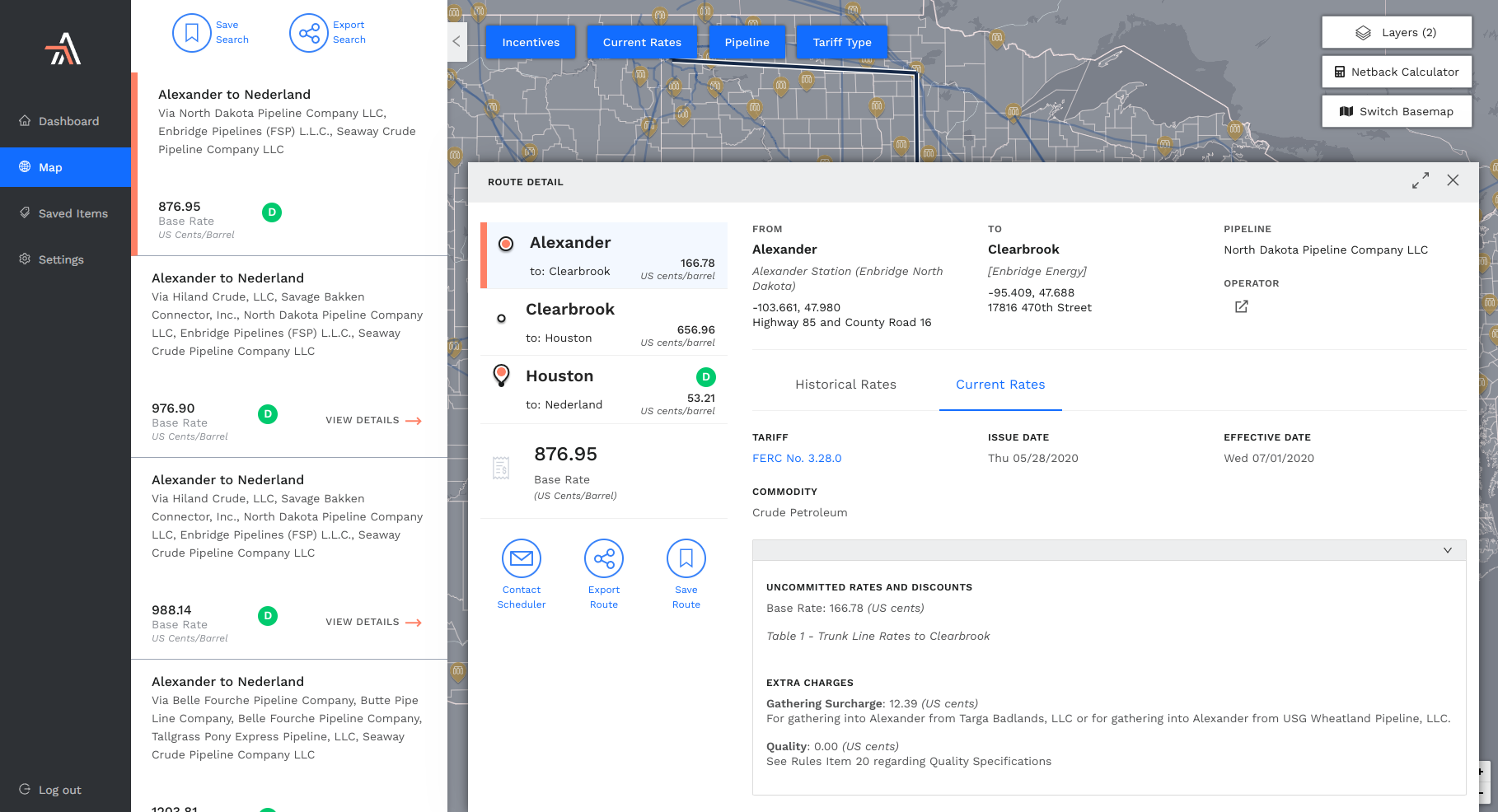
Task: Click the receipt icon beside 876.95 base rate
Action: (x=501, y=468)
